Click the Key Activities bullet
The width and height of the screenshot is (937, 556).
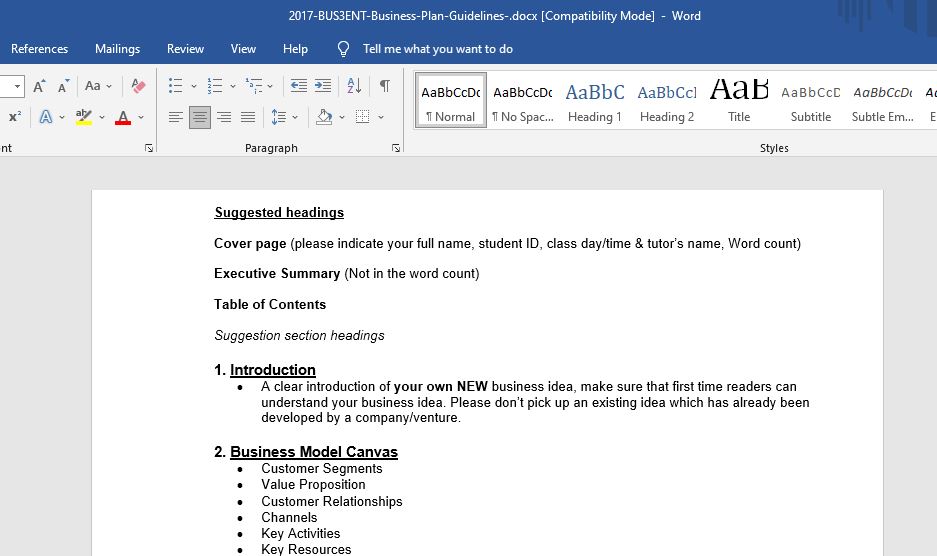point(301,533)
